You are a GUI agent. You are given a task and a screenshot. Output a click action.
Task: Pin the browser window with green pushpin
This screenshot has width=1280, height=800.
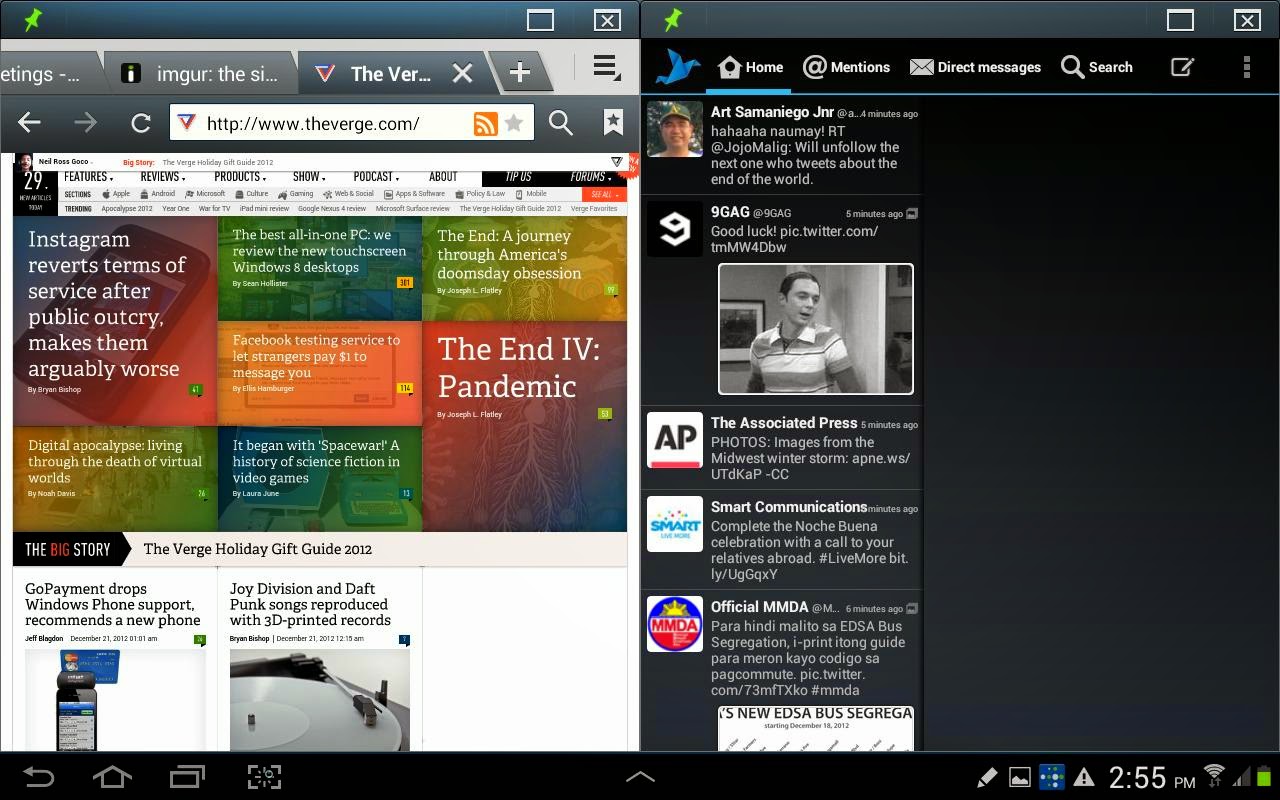tap(33, 19)
